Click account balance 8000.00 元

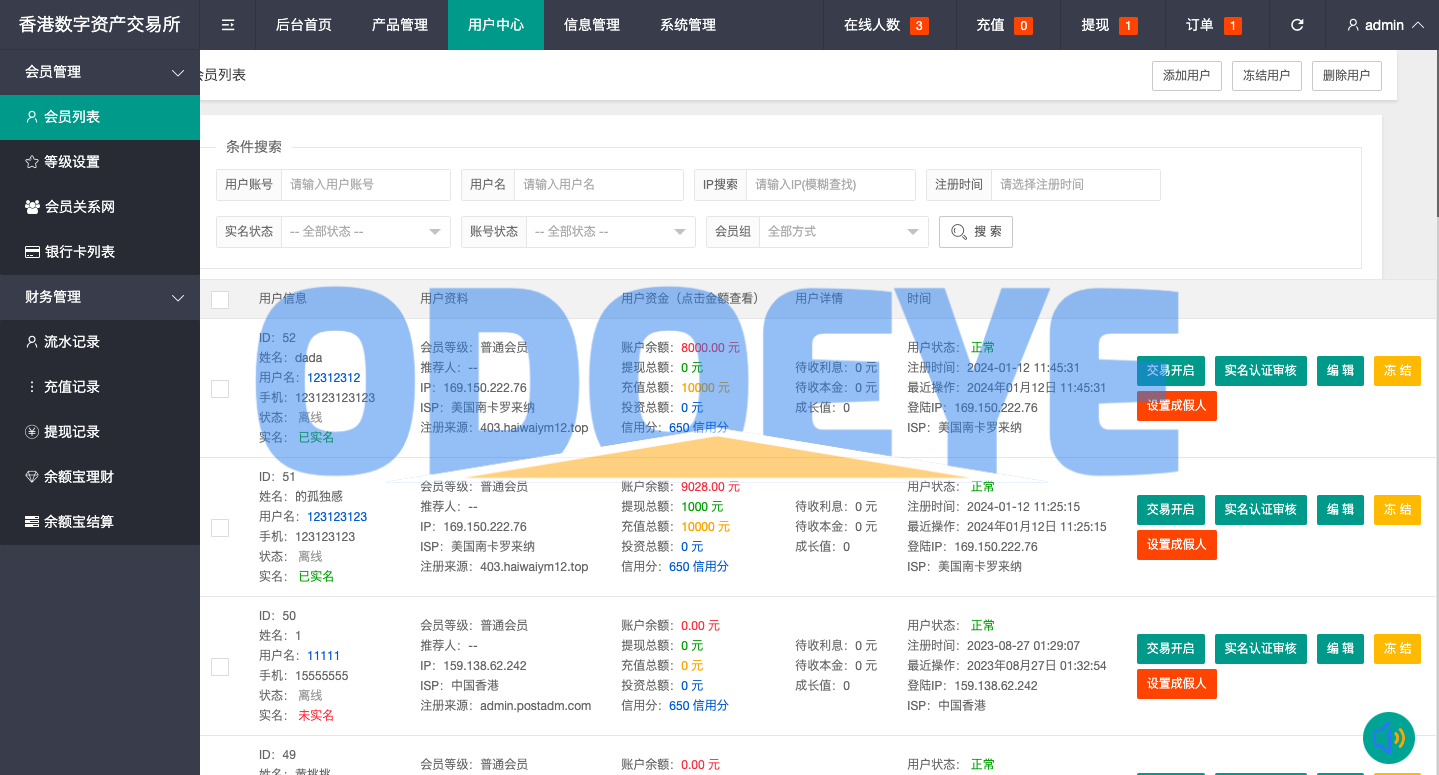click(x=710, y=348)
